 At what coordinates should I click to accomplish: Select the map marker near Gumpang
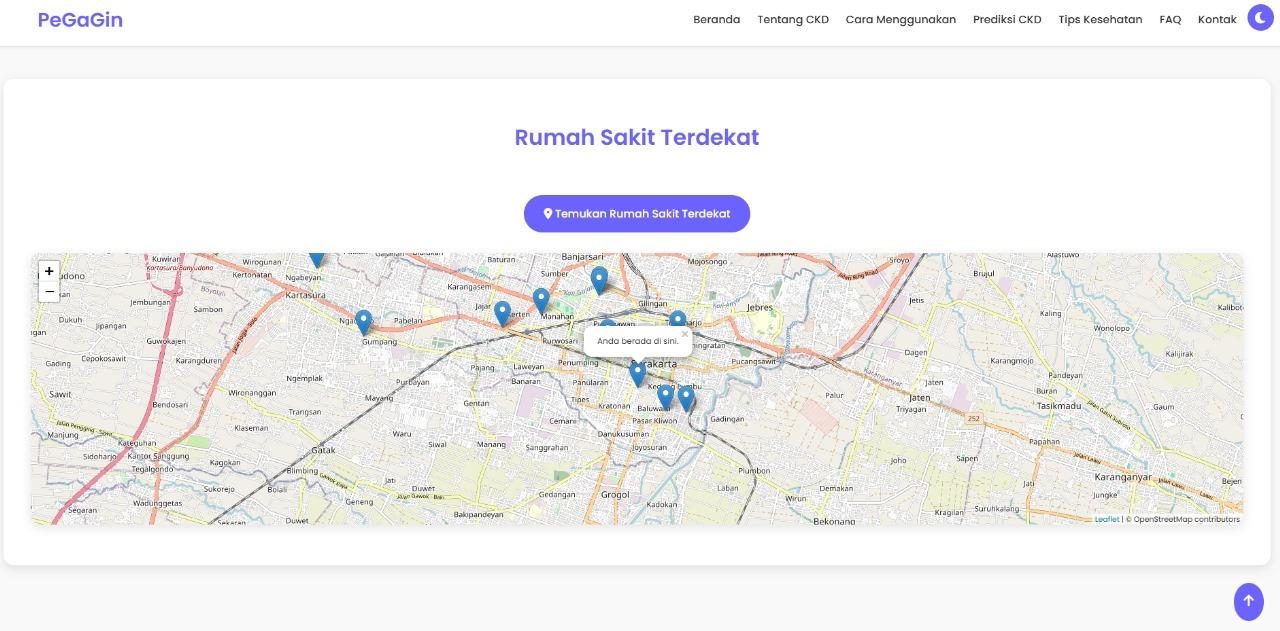coord(364,322)
